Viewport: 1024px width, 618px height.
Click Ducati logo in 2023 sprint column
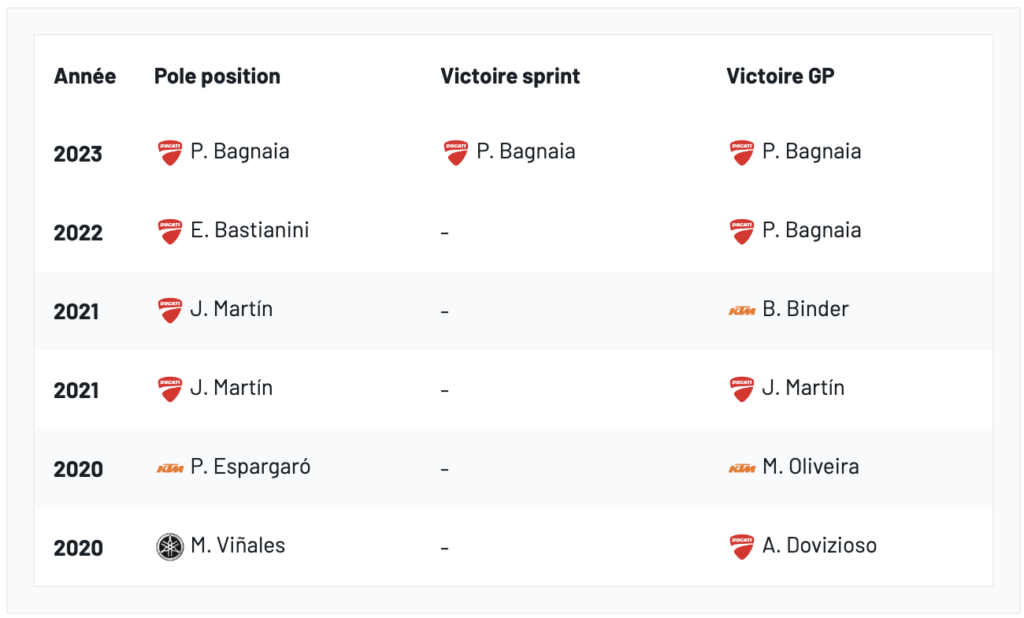pos(456,153)
